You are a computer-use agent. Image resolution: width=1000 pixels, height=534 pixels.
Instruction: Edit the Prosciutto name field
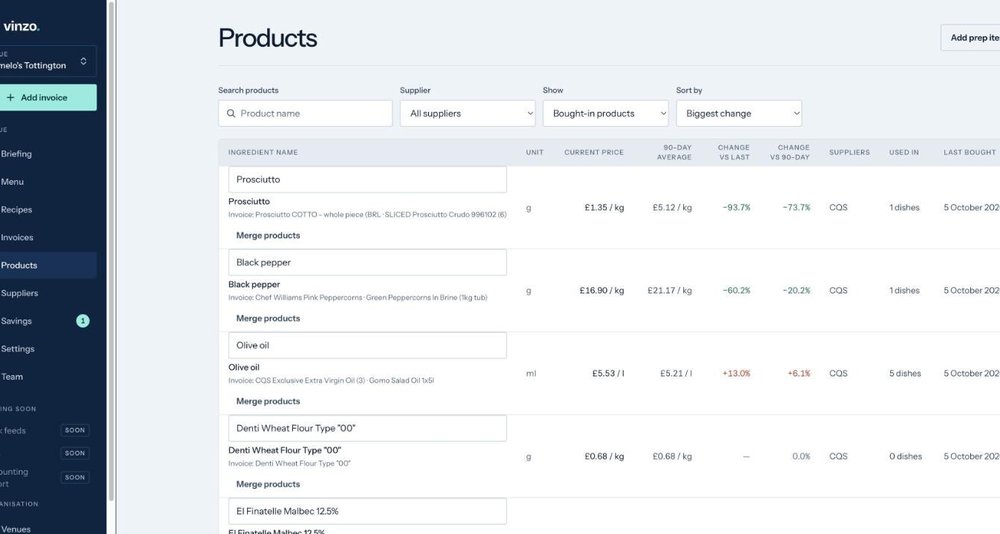tap(367, 180)
